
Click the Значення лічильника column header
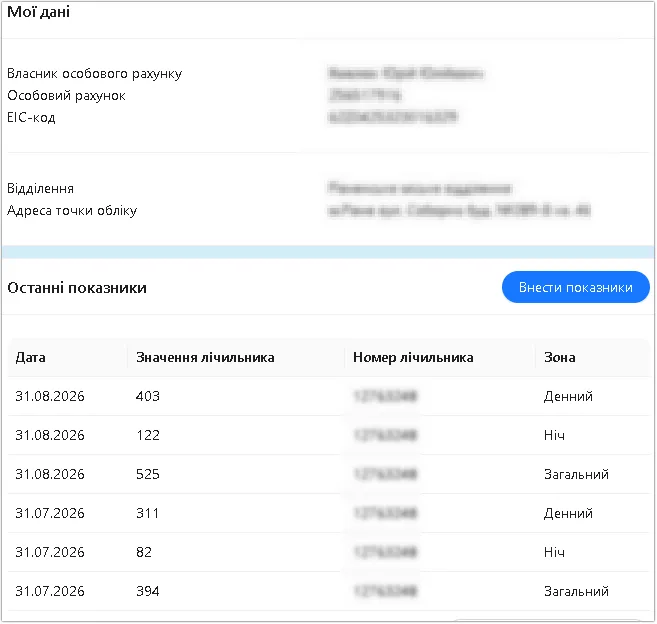[x=205, y=357]
